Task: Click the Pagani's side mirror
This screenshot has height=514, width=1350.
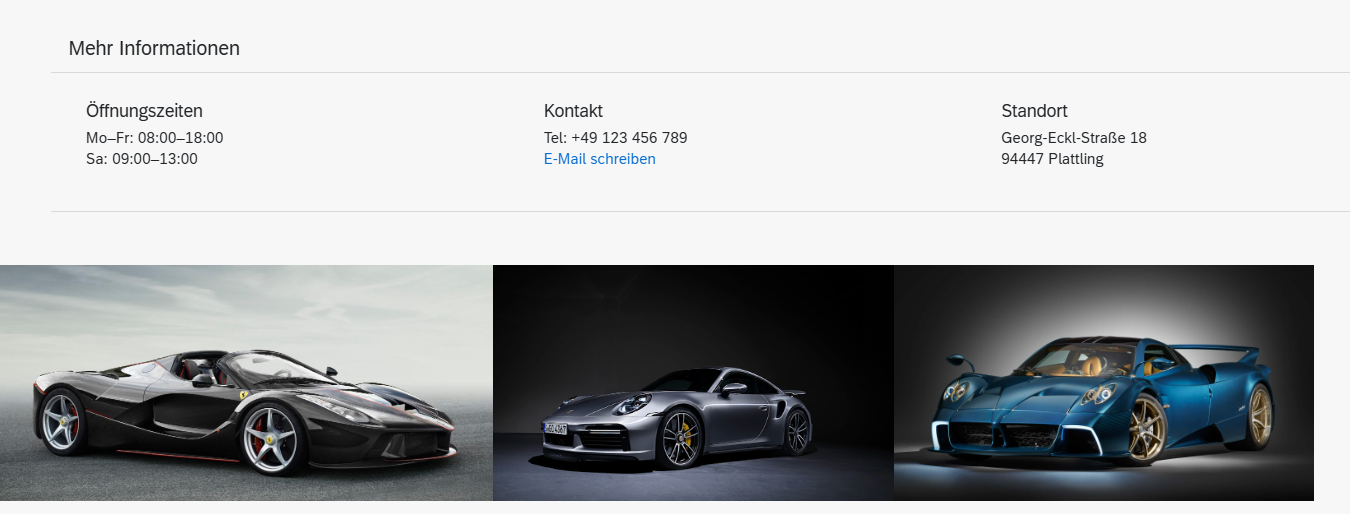Action: (x=958, y=359)
